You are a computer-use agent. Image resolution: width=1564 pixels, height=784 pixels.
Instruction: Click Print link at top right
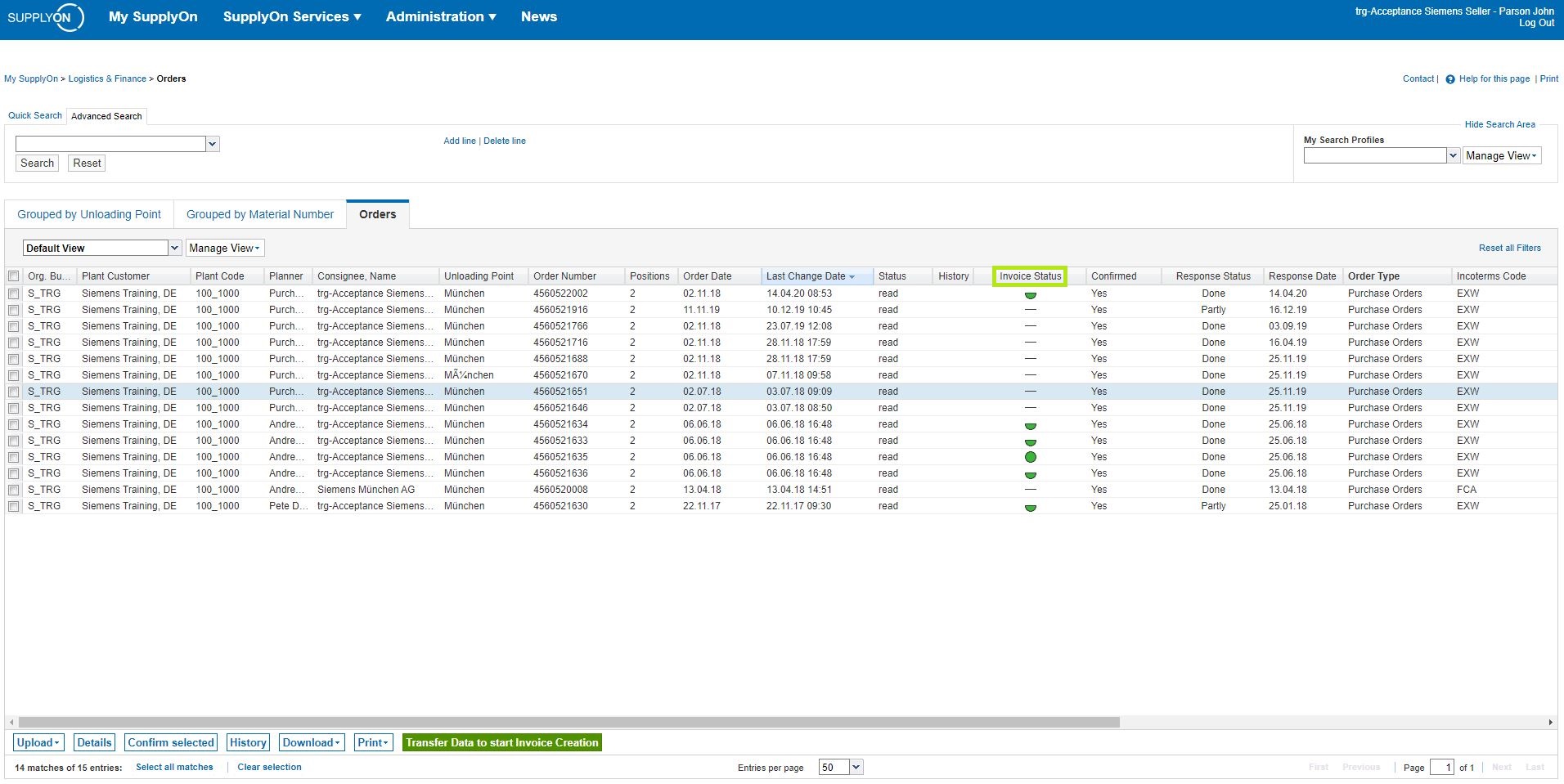coord(1548,78)
